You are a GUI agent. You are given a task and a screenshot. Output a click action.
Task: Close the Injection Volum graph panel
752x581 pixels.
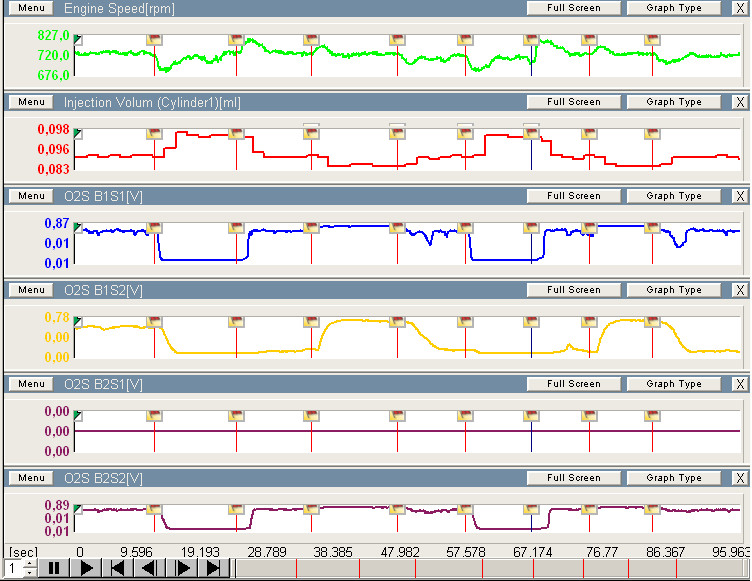[739, 102]
